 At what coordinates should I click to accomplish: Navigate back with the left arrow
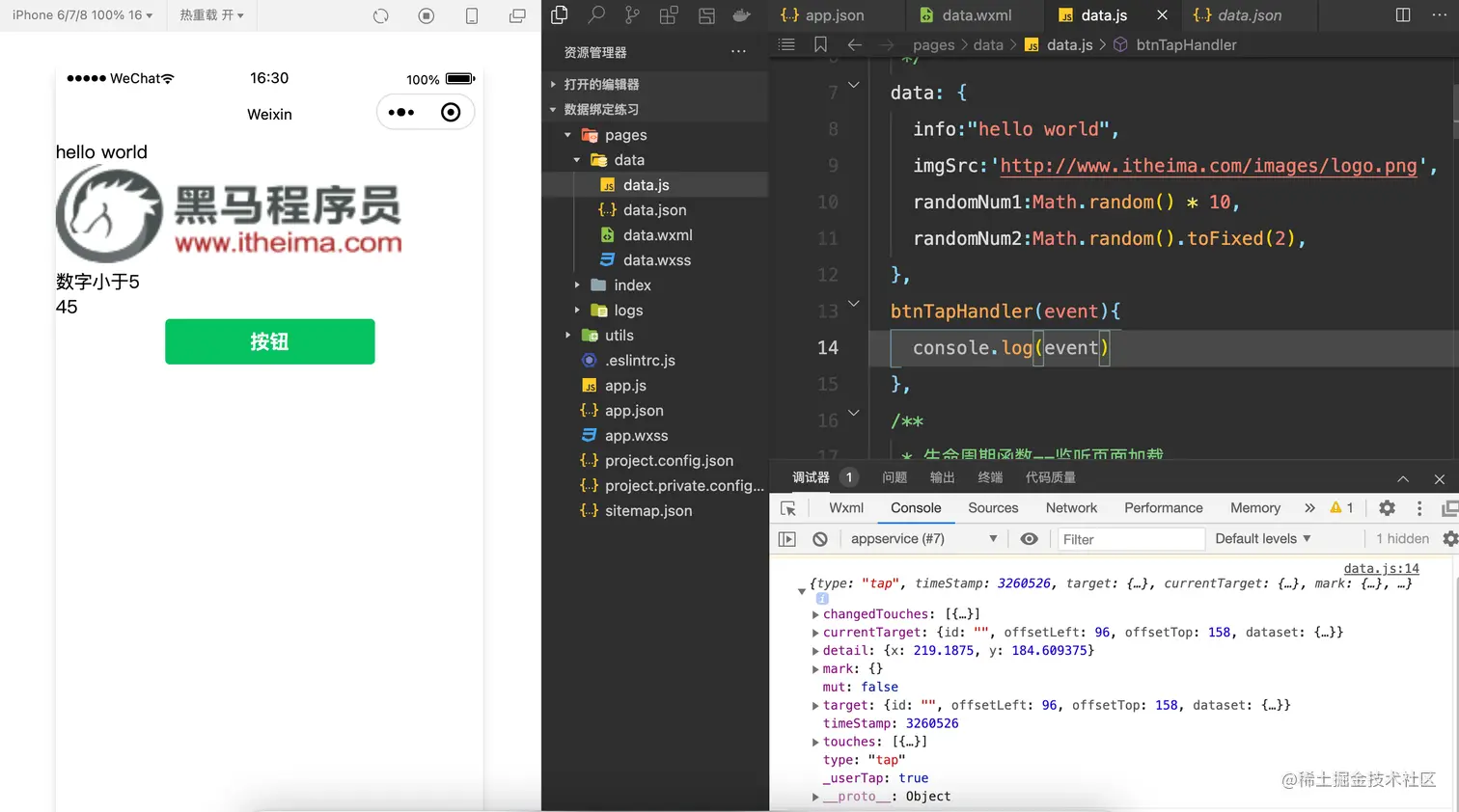[855, 44]
